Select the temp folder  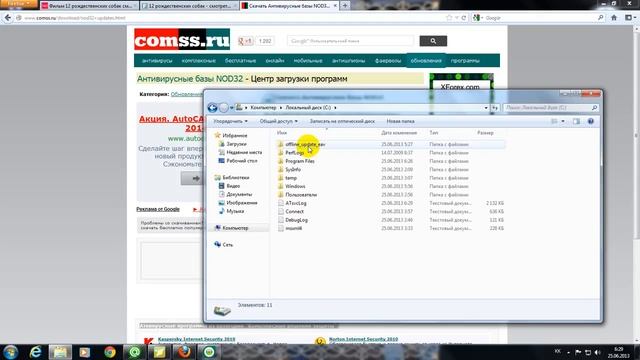click(291, 178)
